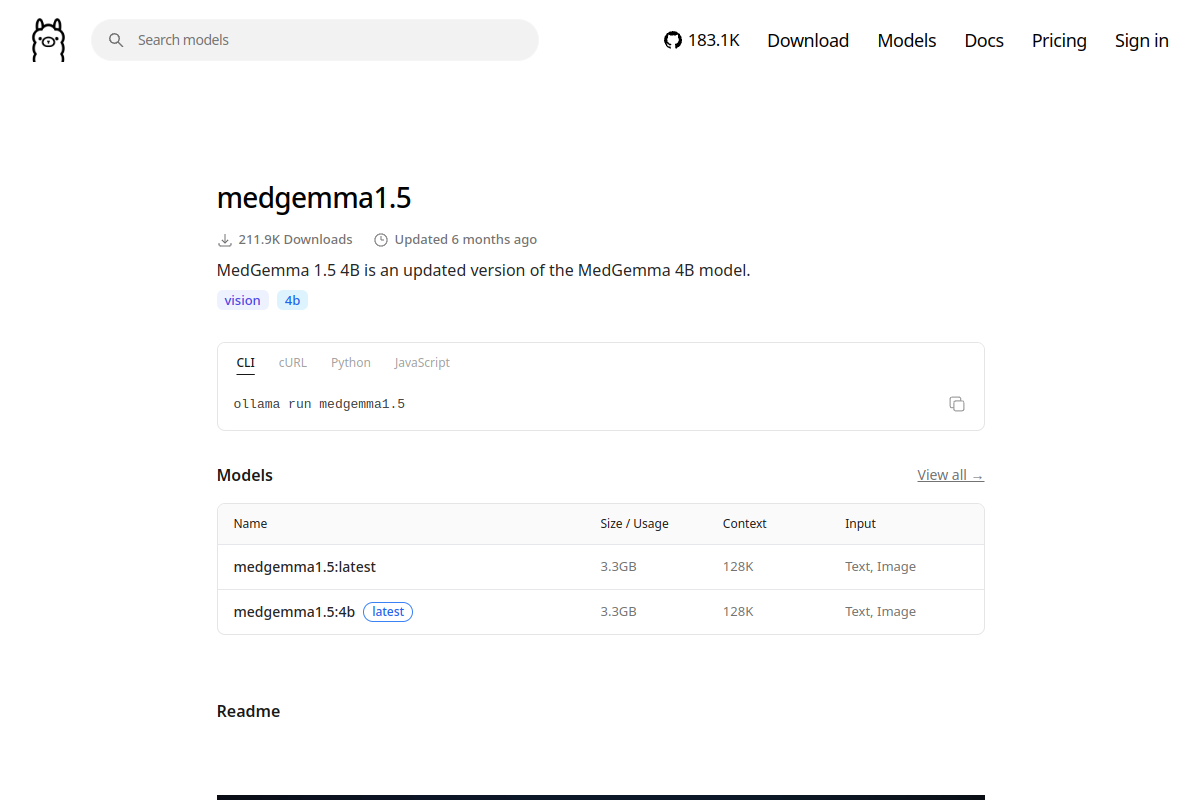Click 128K in the medgemma1.5:4b row

coord(738,612)
